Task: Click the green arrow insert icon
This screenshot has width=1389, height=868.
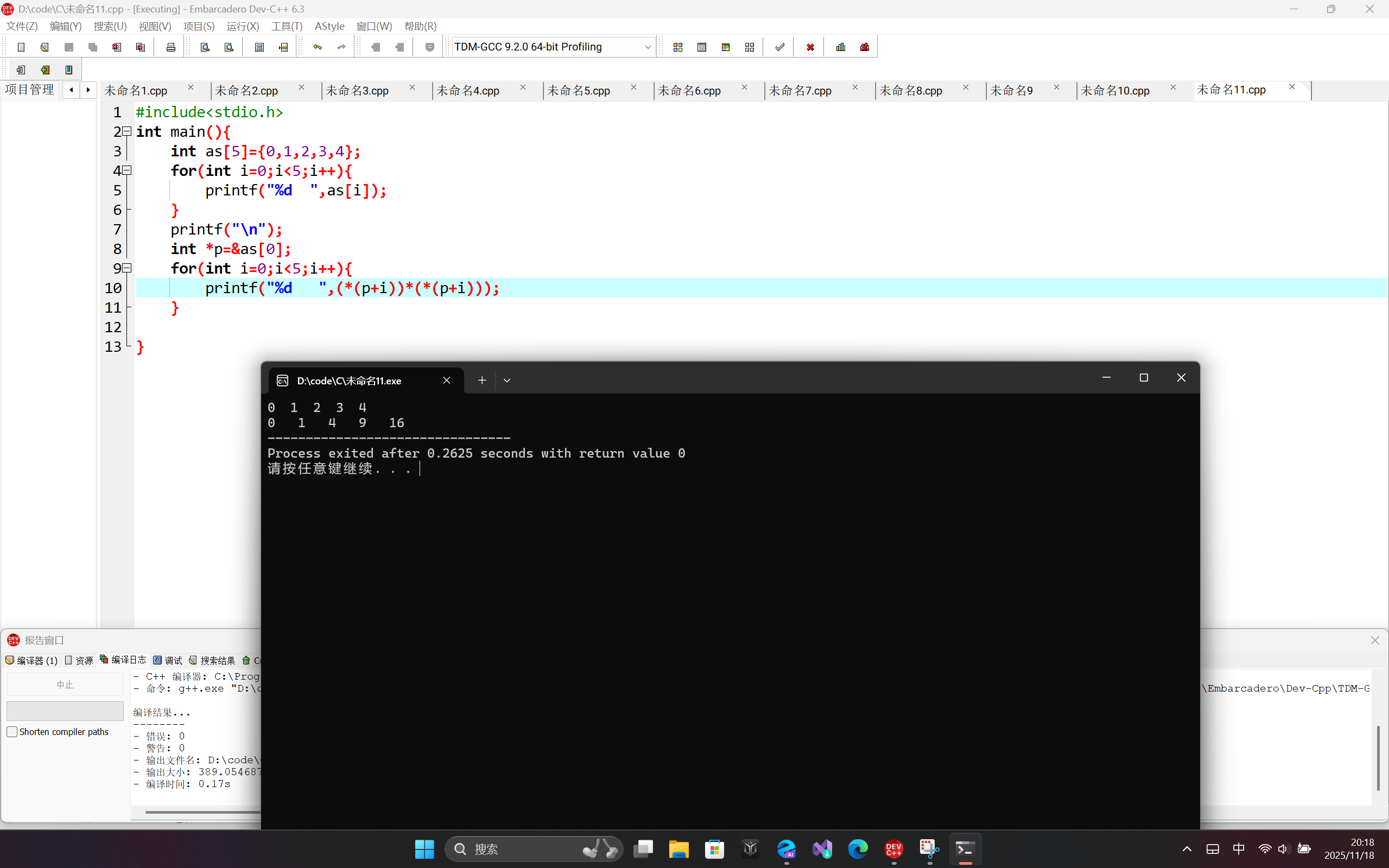Action: pos(45,70)
